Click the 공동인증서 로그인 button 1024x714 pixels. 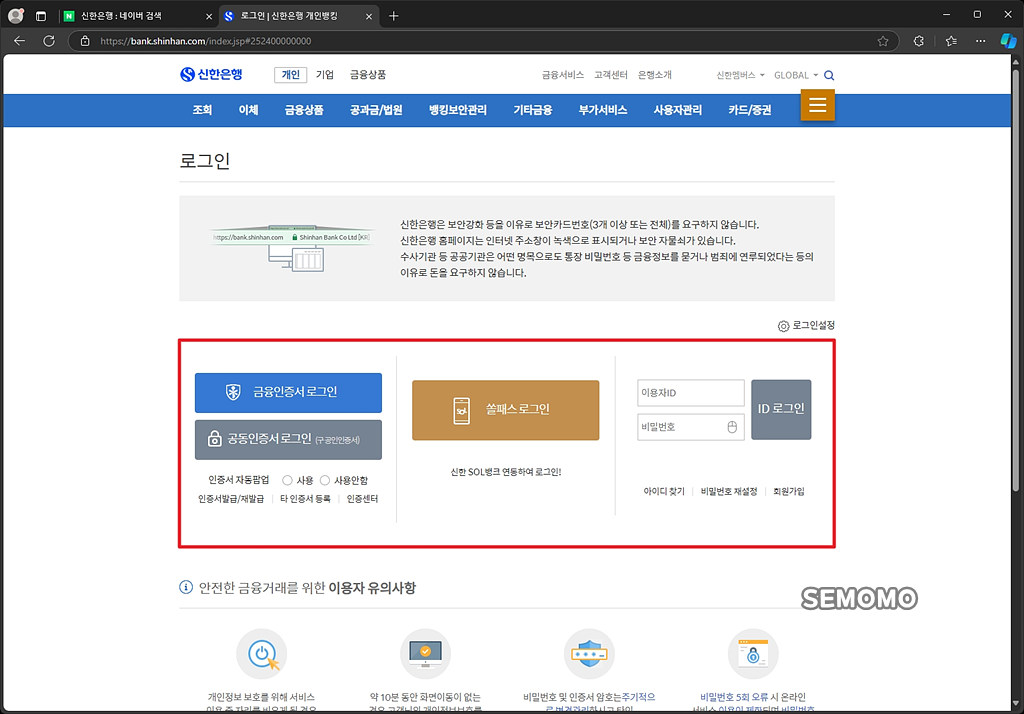click(288, 440)
